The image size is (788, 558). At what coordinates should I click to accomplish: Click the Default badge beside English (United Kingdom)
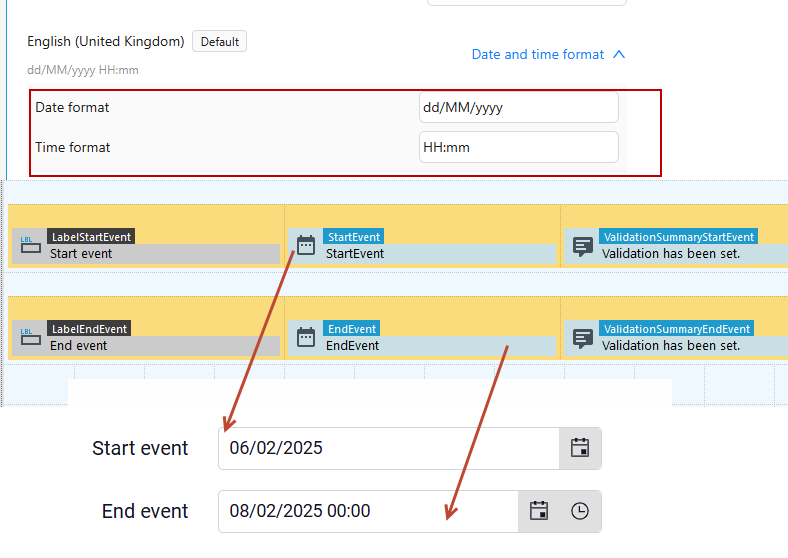click(x=220, y=41)
